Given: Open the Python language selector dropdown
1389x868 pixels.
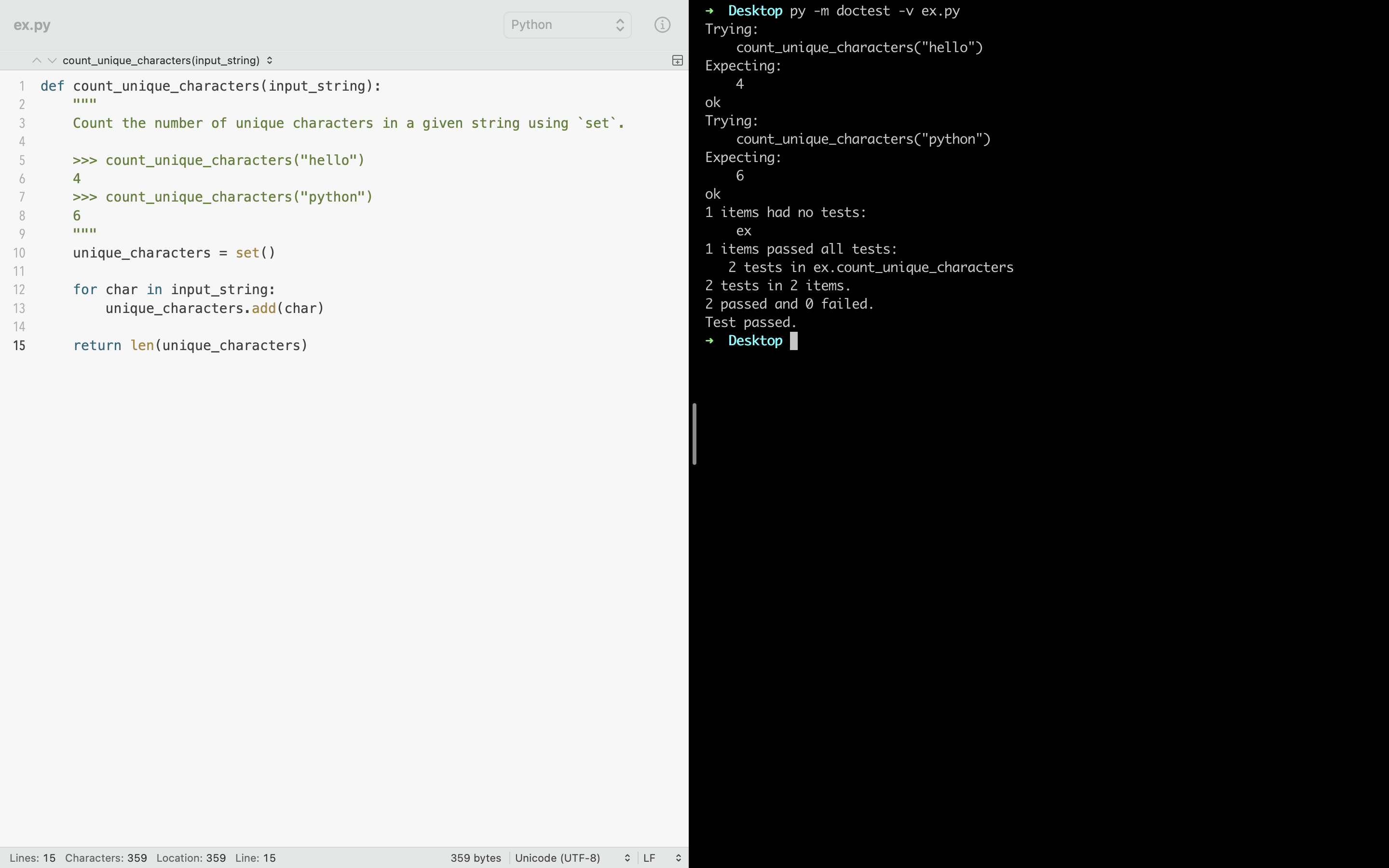Looking at the screenshot, I should pyautogui.click(x=567, y=25).
